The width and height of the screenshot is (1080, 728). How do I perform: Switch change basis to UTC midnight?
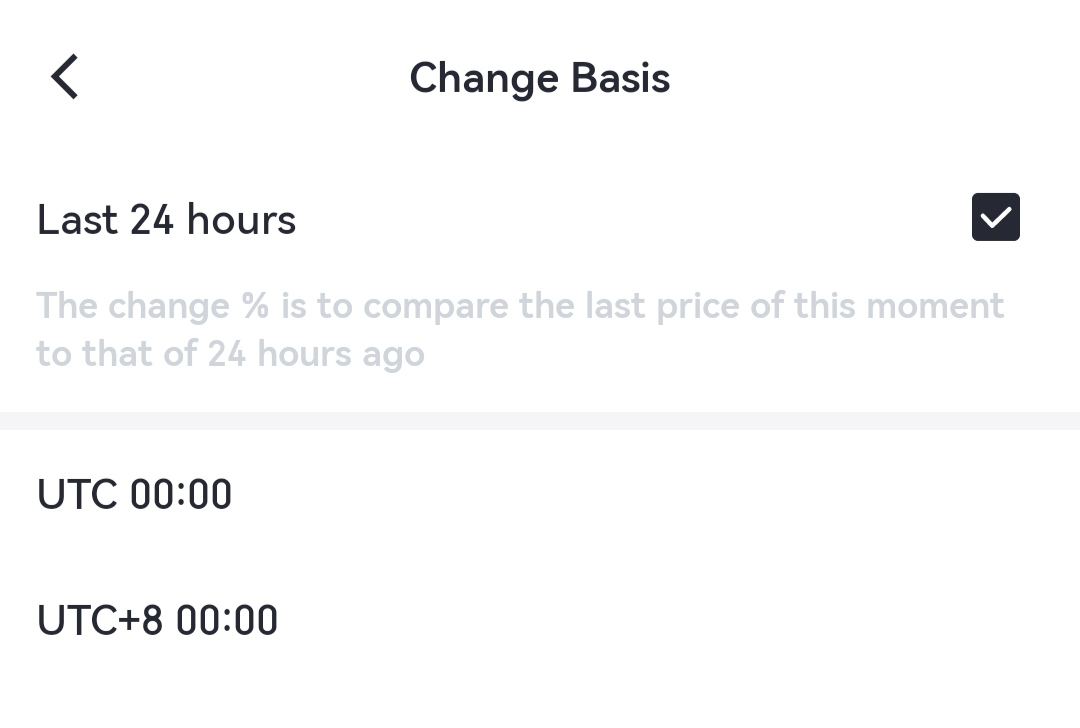[x=134, y=495]
